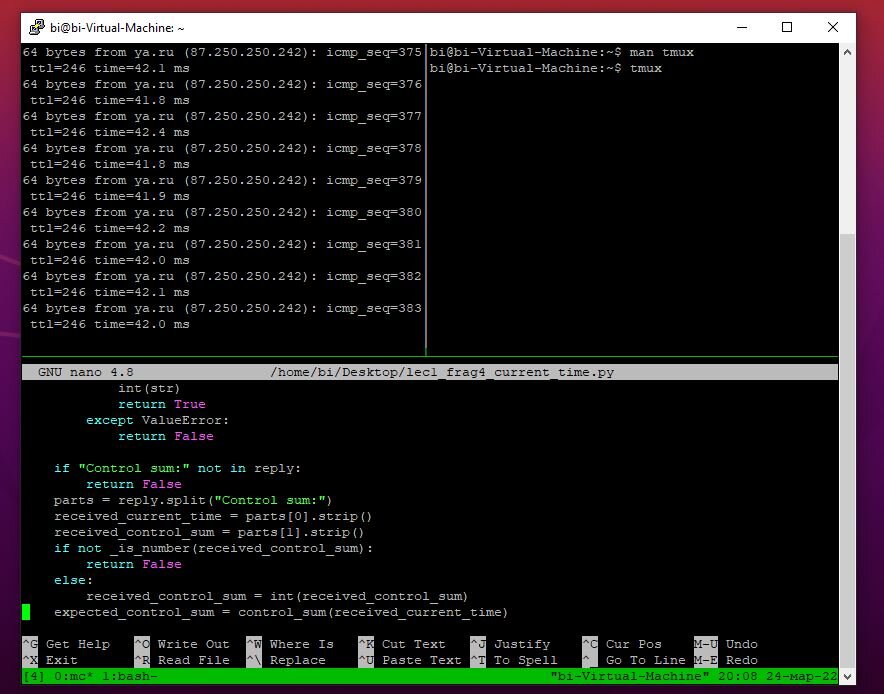This screenshot has width=884, height=694.
Task: Click the PuTTY icon in the title bar
Action: 37,27
